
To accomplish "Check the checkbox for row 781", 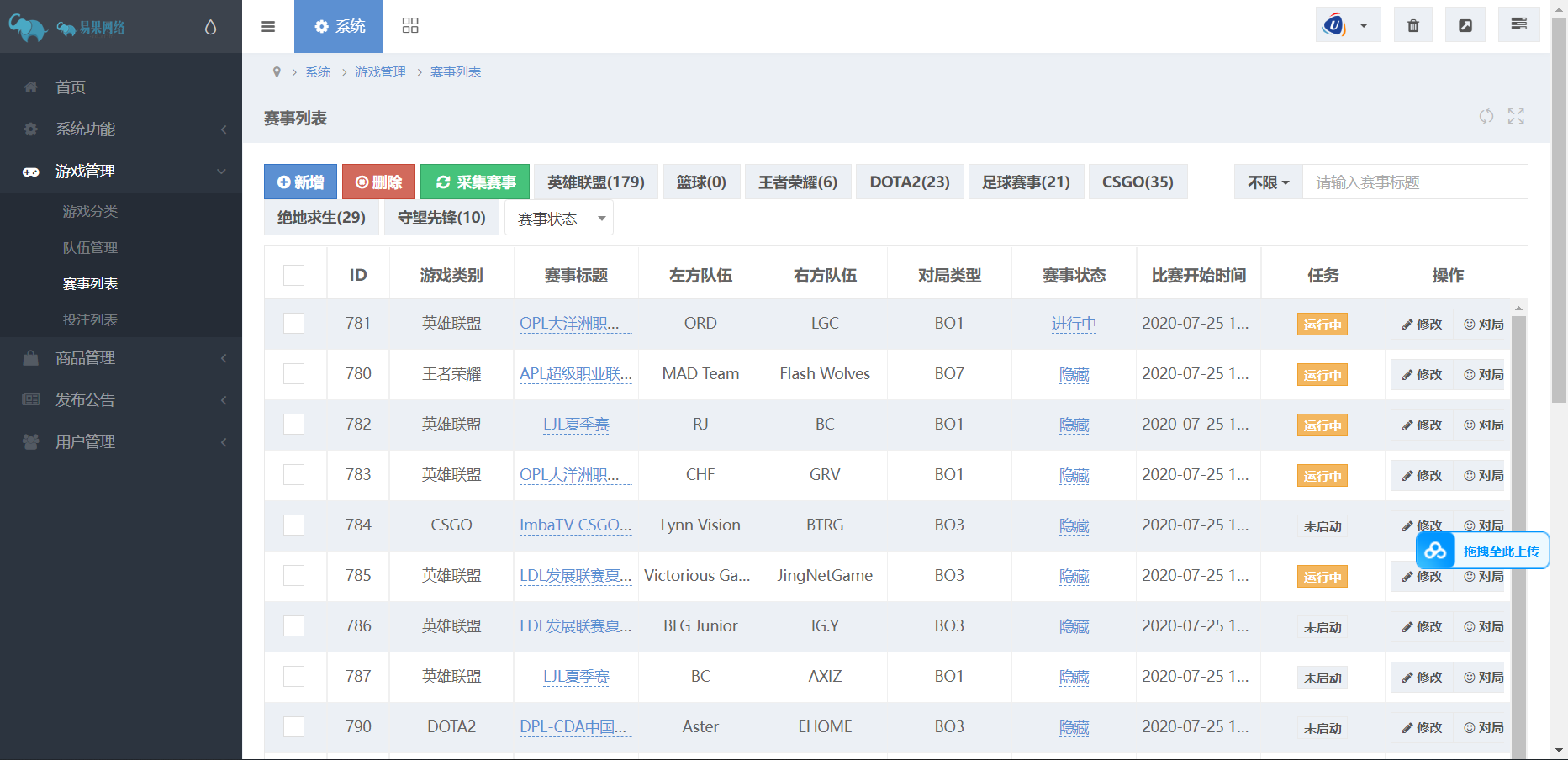I will tap(294, 324).
